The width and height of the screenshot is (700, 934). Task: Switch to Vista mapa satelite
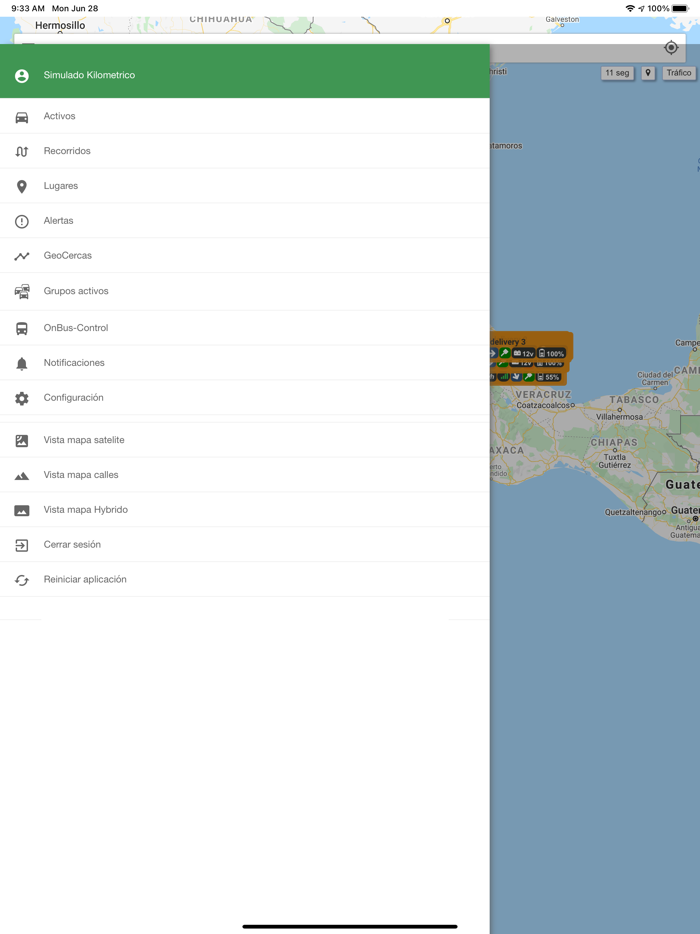click(245, 440)
